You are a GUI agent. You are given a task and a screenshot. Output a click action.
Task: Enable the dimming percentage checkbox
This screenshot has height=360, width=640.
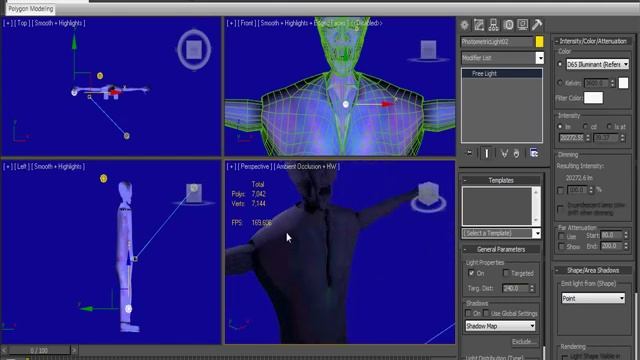560,190
